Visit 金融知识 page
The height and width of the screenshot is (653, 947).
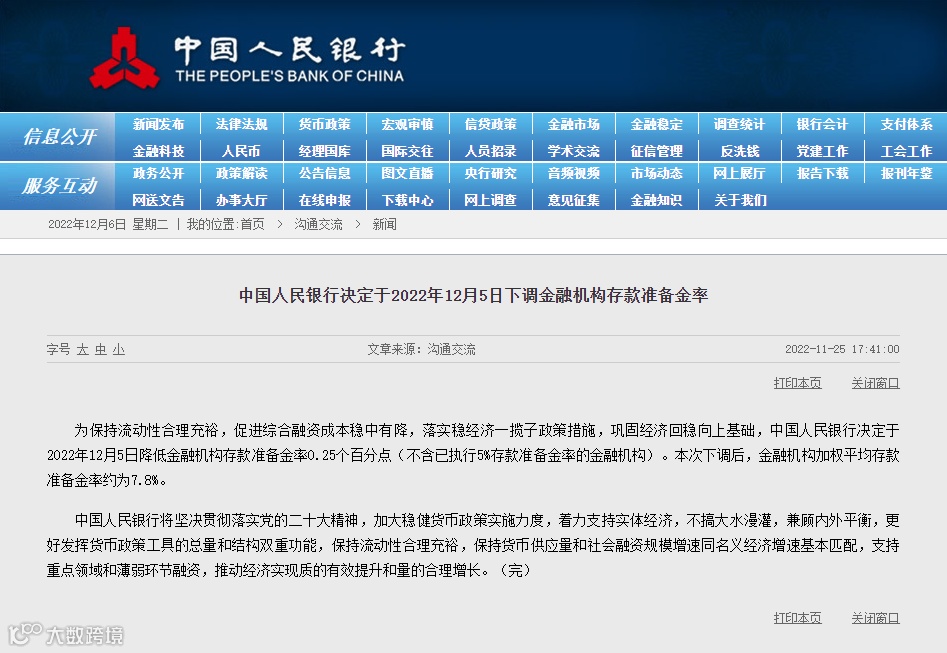coord(656,200)
